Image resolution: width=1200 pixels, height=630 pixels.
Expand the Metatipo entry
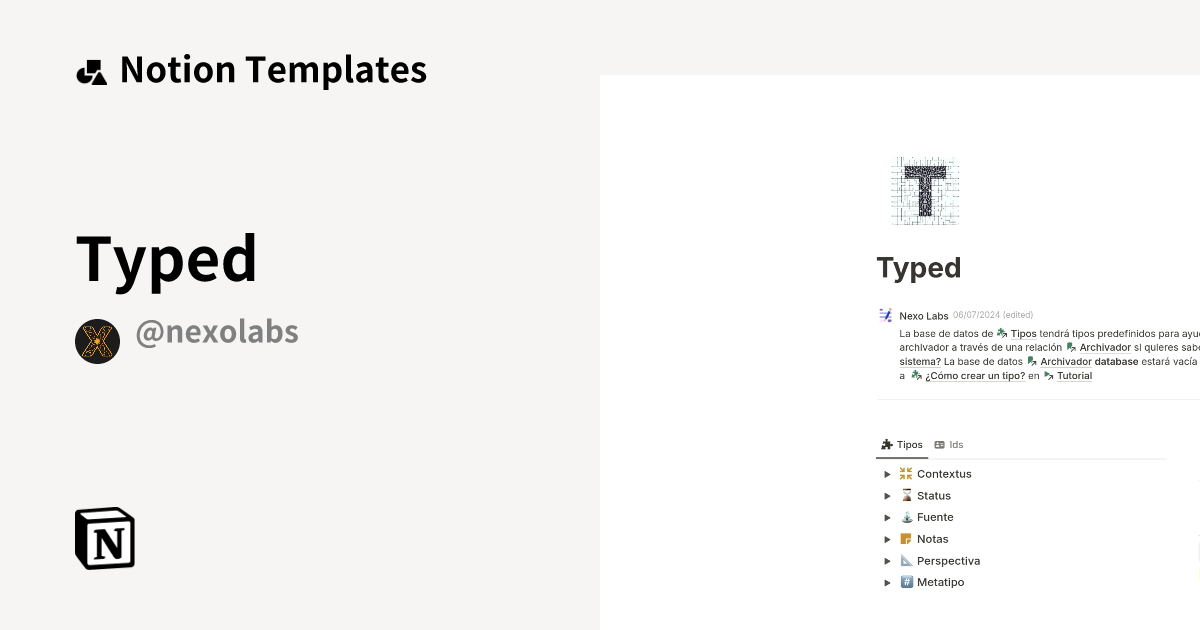click(888, 582)
